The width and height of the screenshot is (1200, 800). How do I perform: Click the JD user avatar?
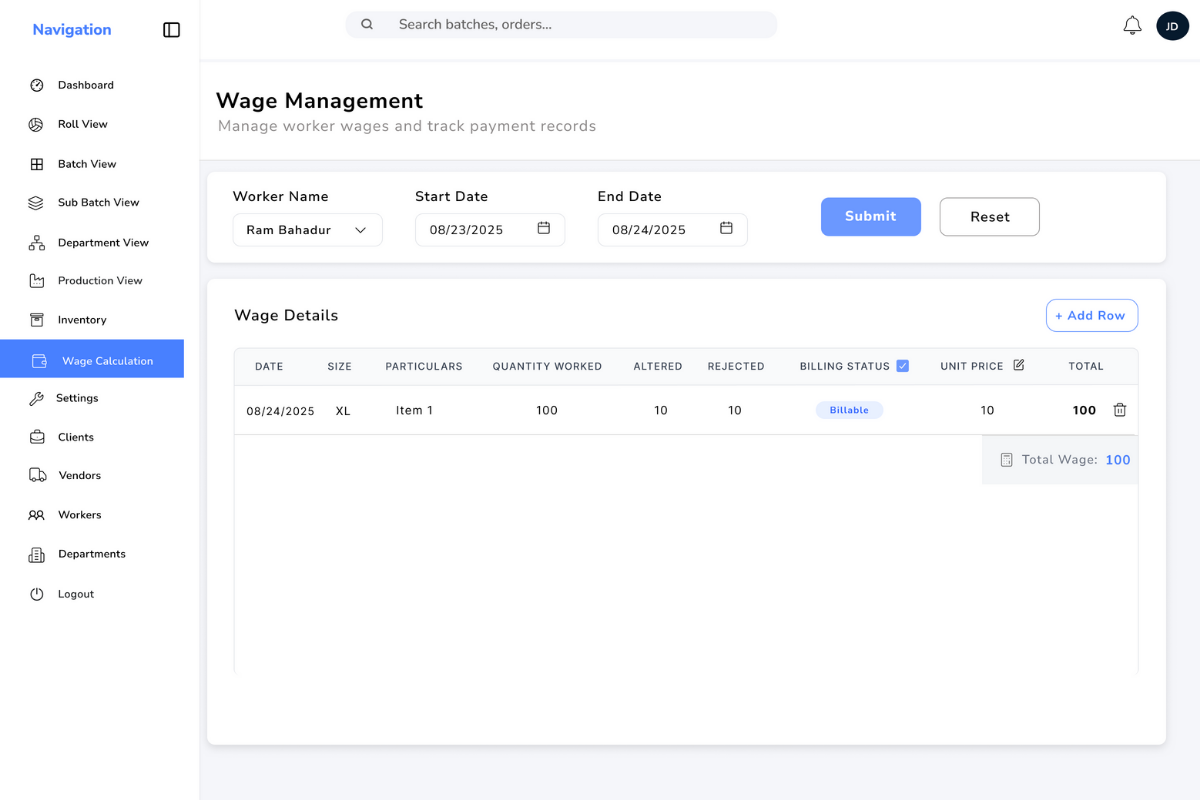[x=1172, y=26]
